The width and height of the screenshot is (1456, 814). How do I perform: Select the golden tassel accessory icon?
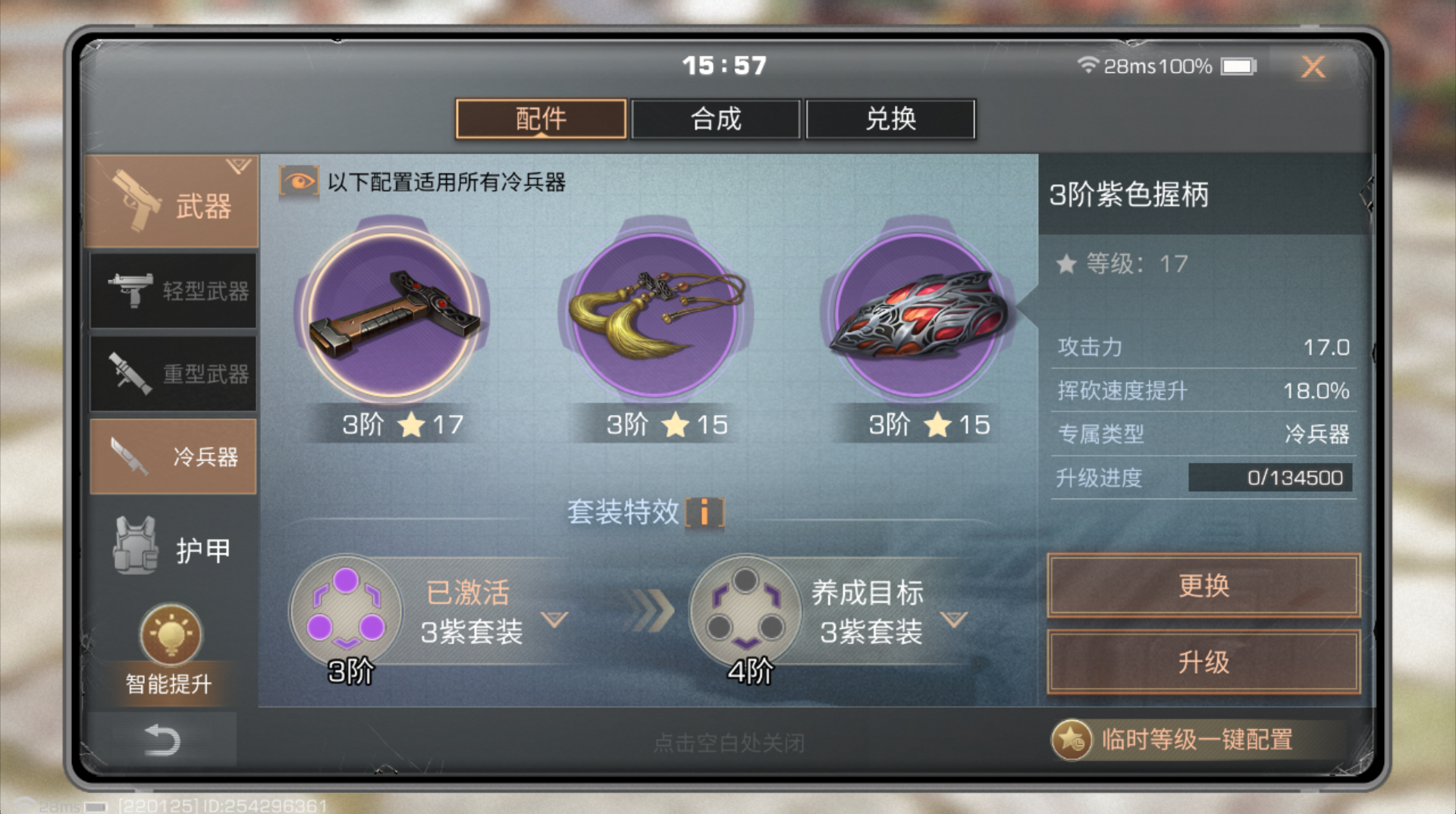[655, 313]
